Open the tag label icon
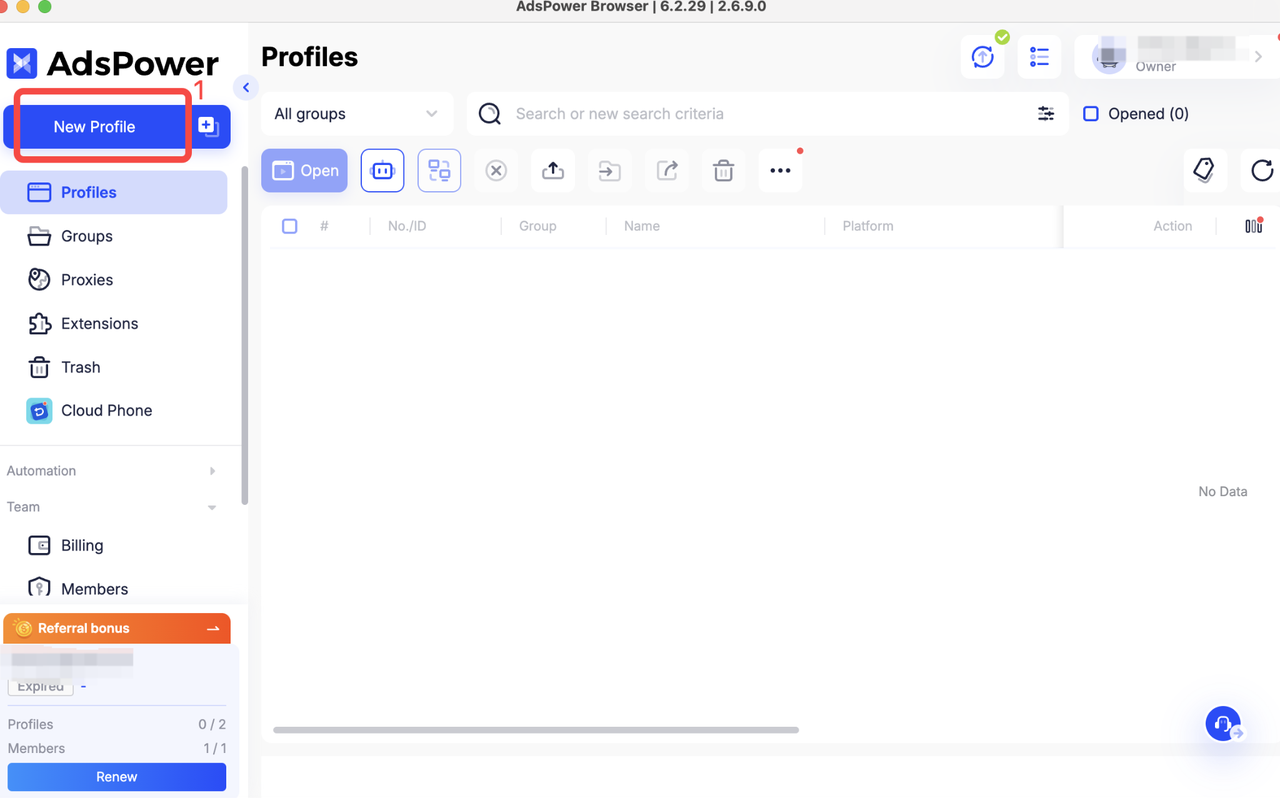The image size is (1280, 798). (x=1204, y=171)
